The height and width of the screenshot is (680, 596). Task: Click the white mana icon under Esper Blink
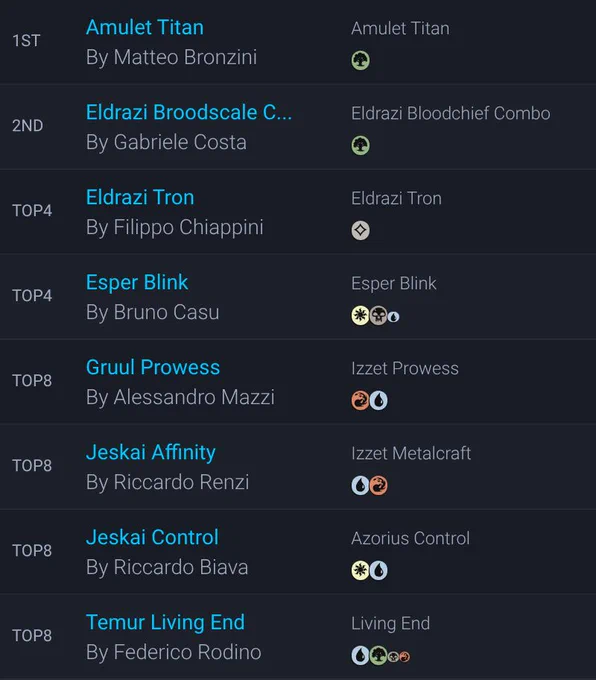point(360,315)
